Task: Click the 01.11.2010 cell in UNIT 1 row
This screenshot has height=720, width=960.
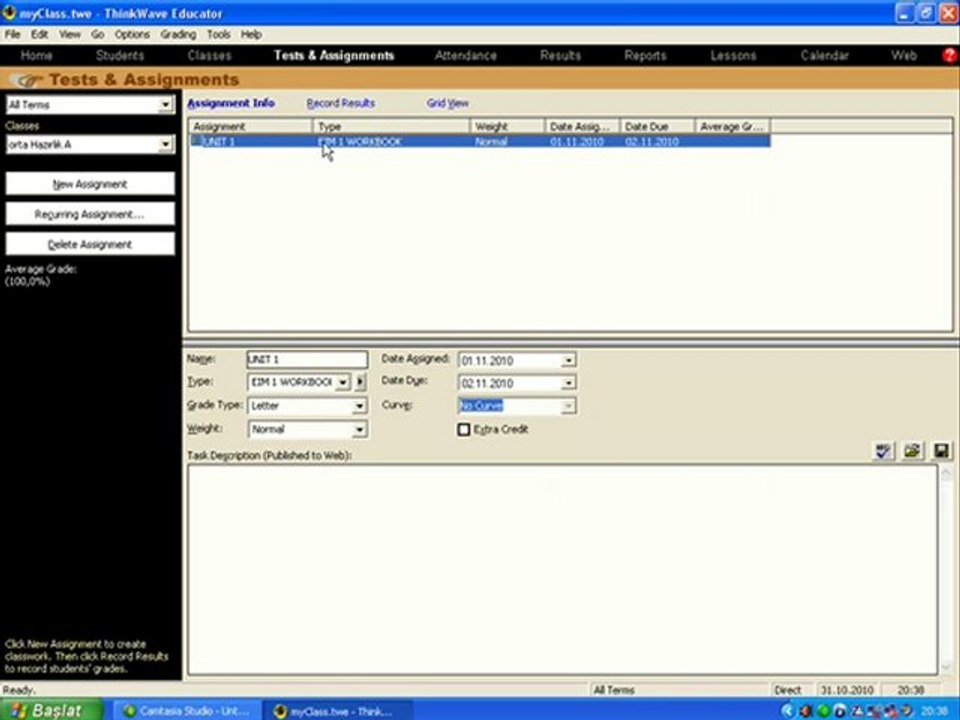Action: tap(577, 141)
